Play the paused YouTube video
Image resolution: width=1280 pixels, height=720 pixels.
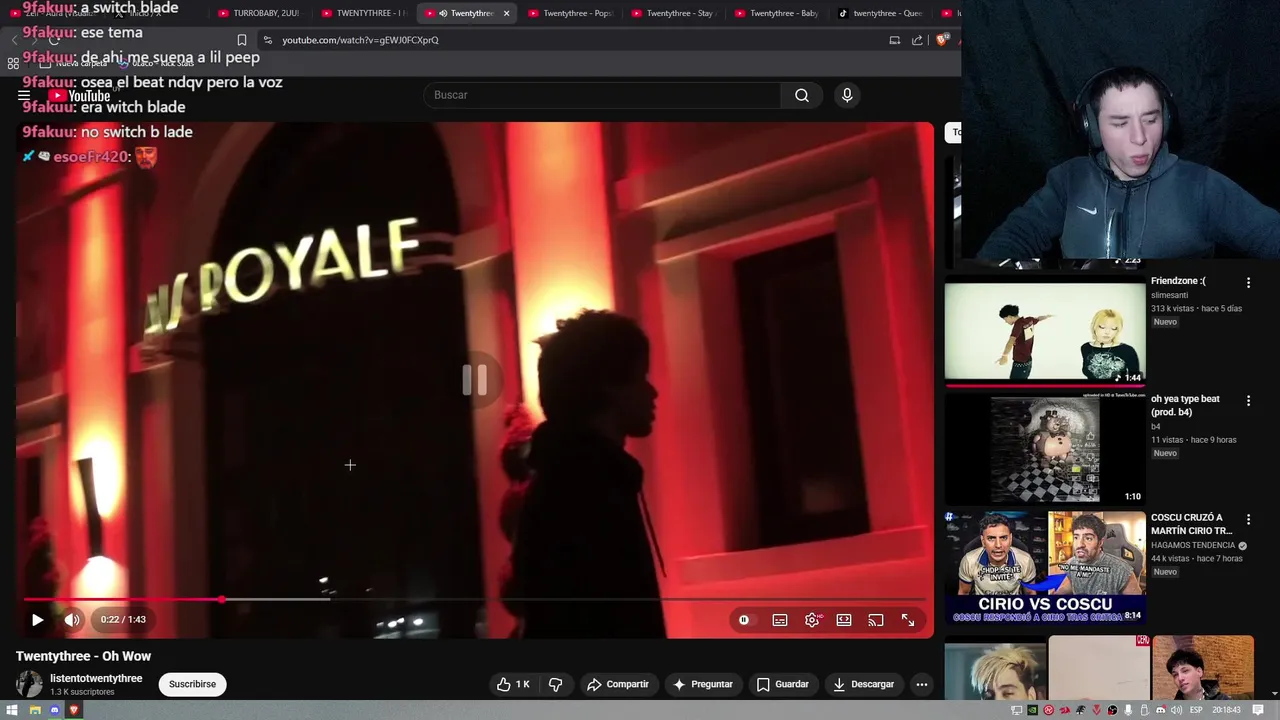[37, 620]
